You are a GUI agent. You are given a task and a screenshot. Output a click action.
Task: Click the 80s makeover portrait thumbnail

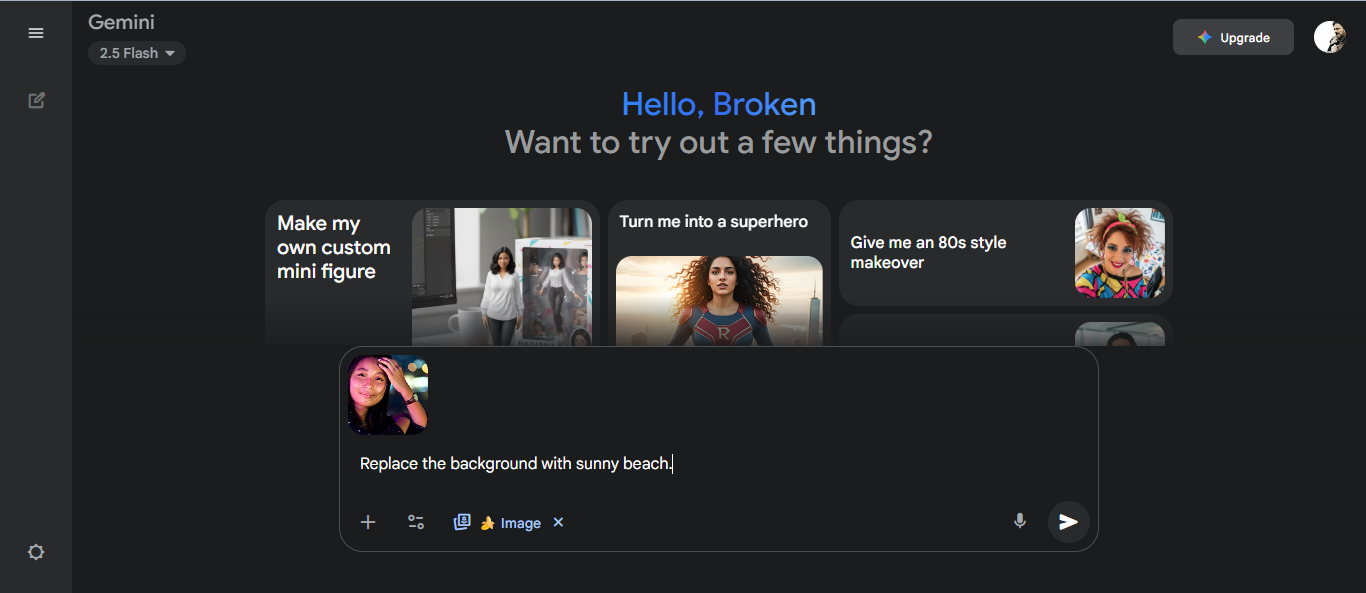tap(1120, 253)
